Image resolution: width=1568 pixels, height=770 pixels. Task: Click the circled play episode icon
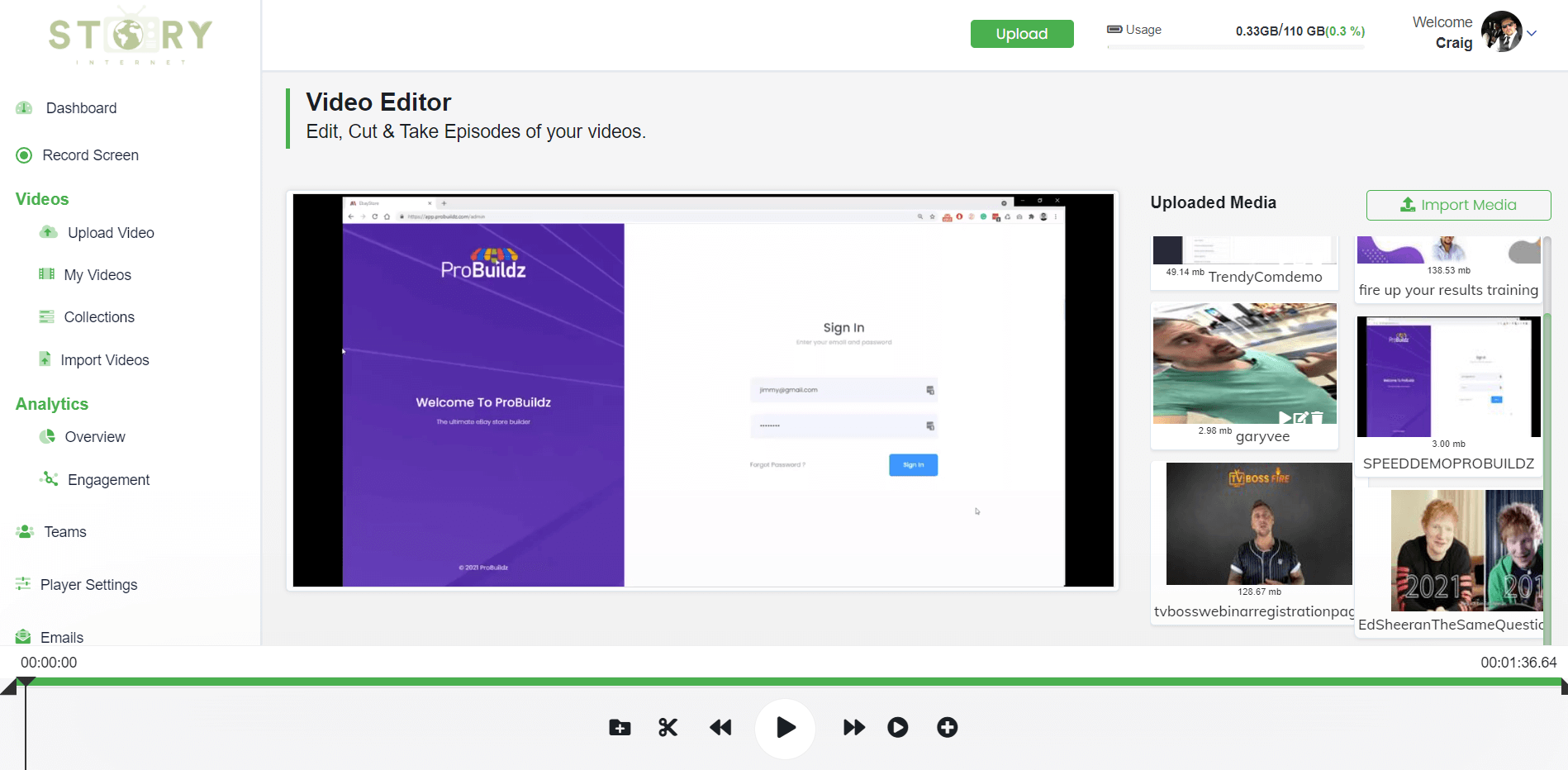[x=898, y=728]
